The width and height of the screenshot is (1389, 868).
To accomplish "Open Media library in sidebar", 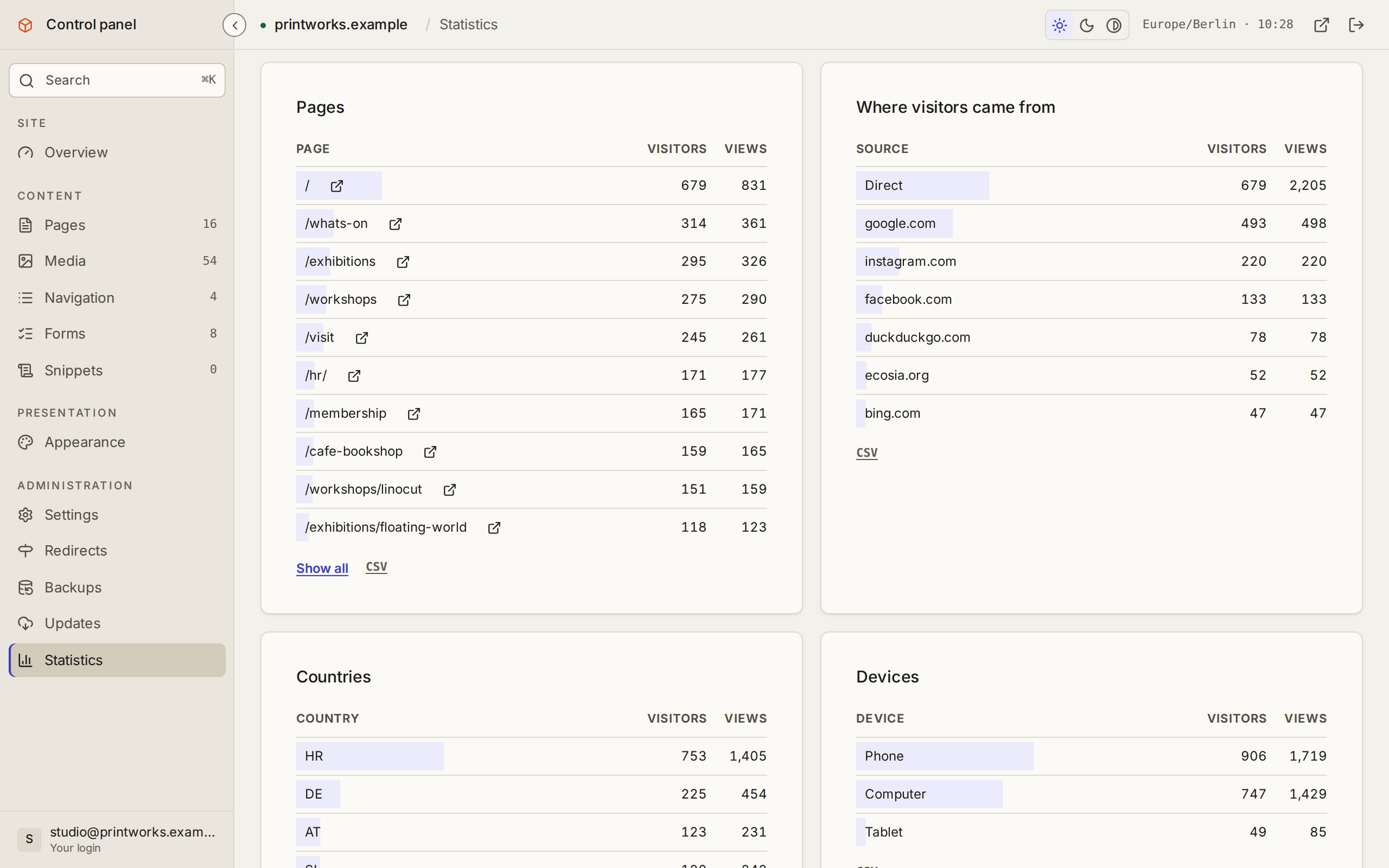I will point(117,261).
